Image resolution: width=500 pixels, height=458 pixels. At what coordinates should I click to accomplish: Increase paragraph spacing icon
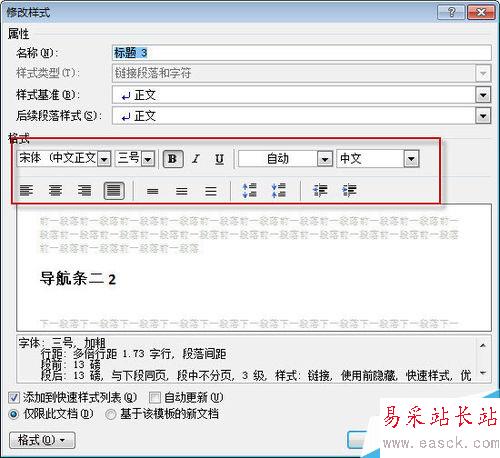point(249,191)
